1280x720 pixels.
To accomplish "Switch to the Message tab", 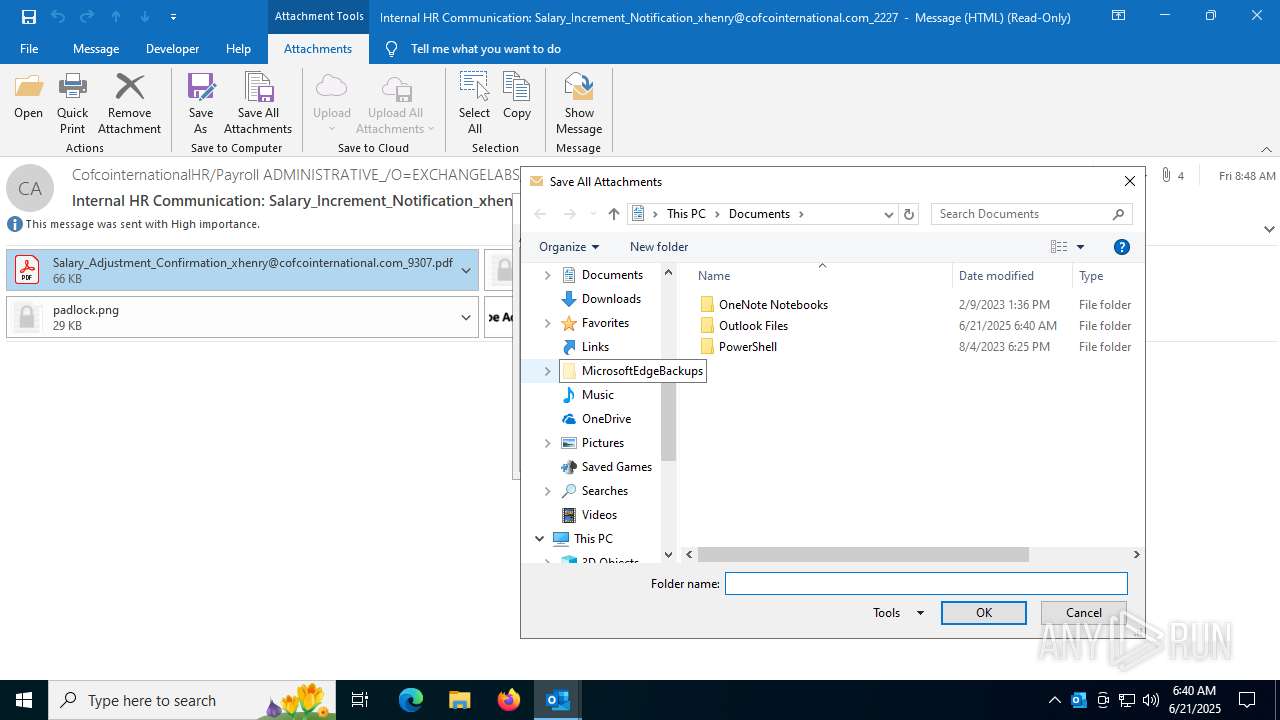I will click(x=96, y=48).
